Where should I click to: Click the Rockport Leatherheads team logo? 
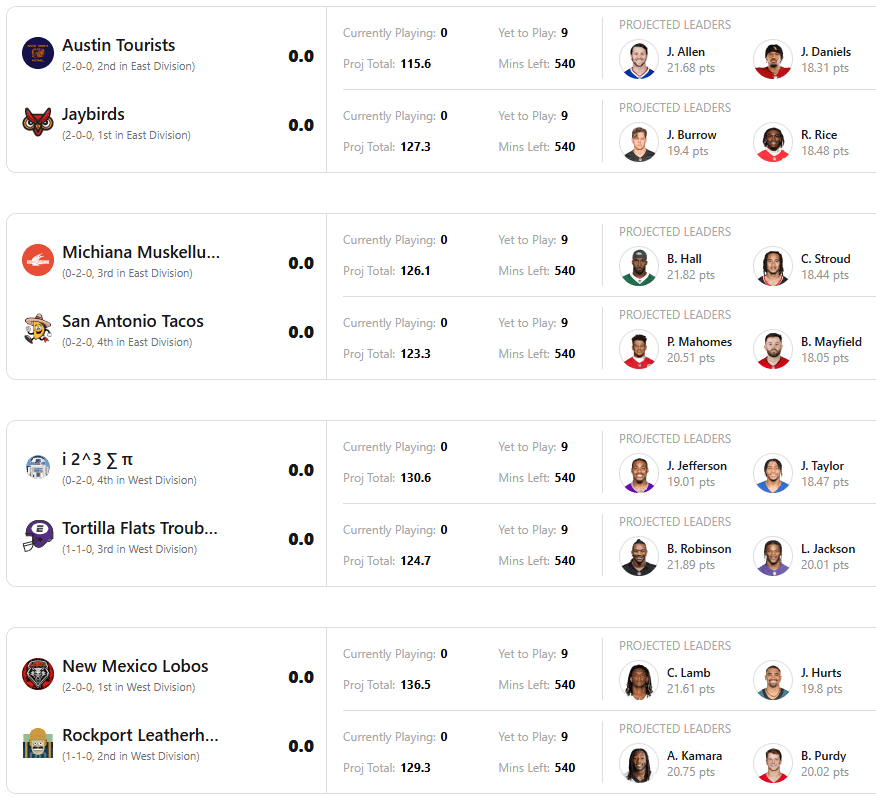pyautogui.click(x=38, y=743)
